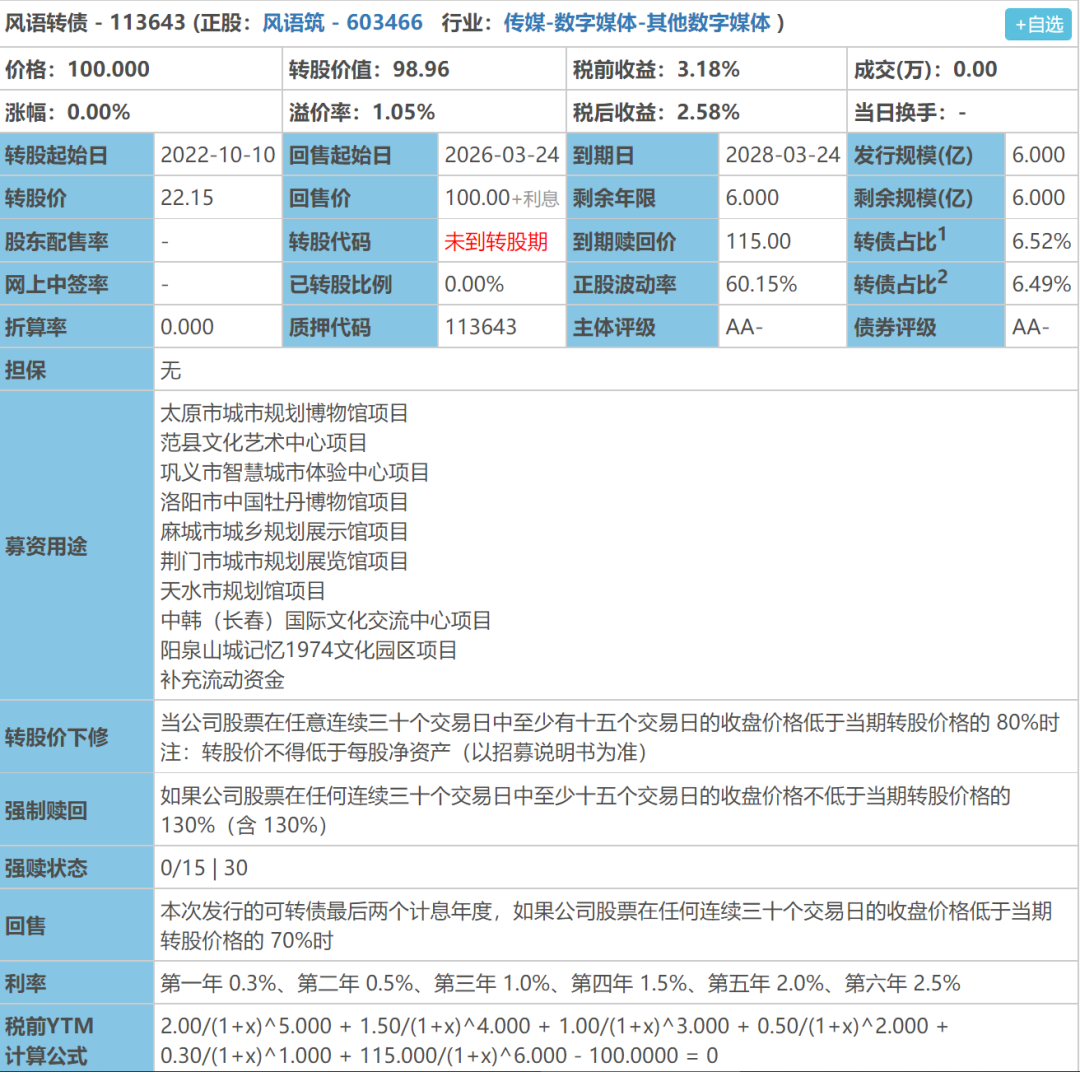Select the 溢价率: 1.05% text
The width and height of the screenshot is (1080, 1072).
[x=362, y=112]
